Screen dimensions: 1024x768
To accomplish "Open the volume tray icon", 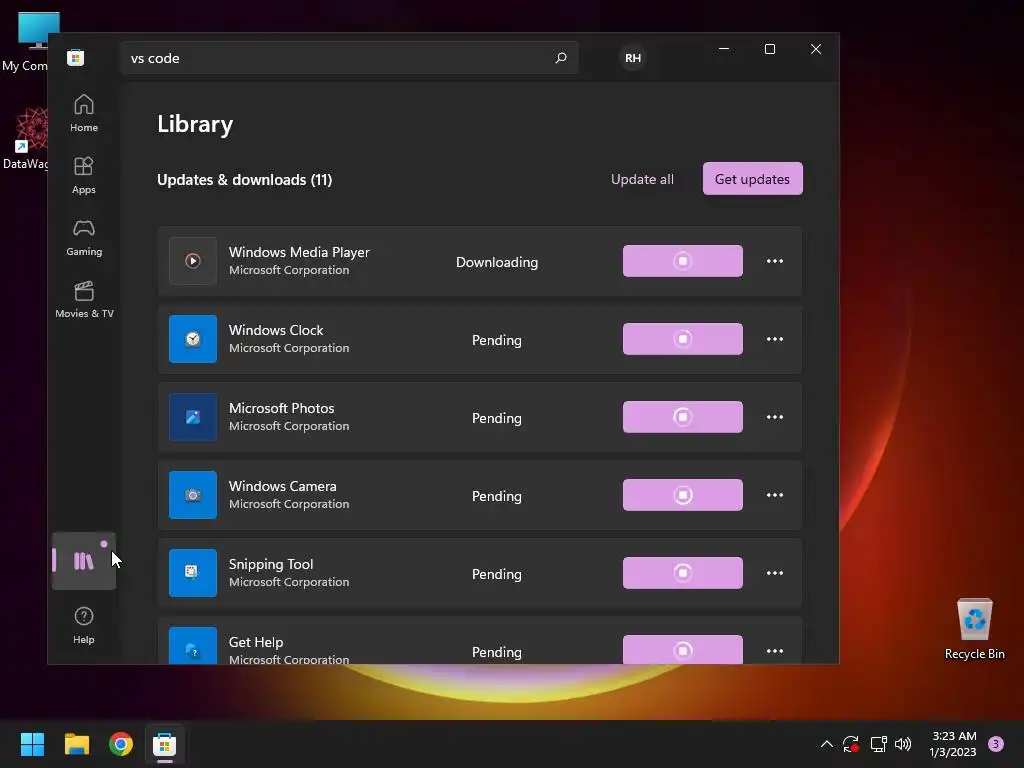I will point(903,744).
